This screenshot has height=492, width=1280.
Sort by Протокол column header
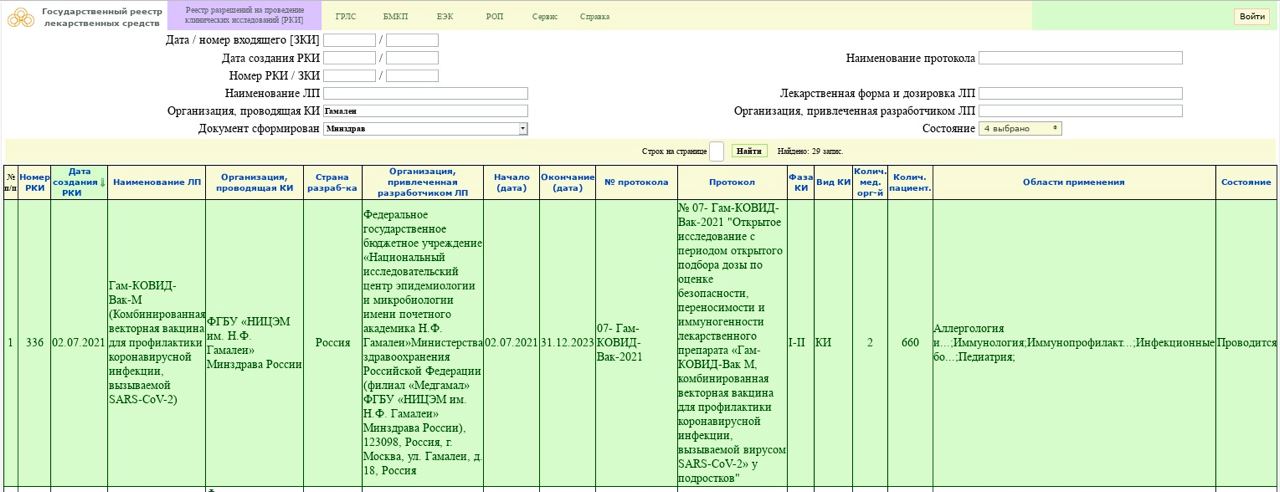click(x=732, y=182)
